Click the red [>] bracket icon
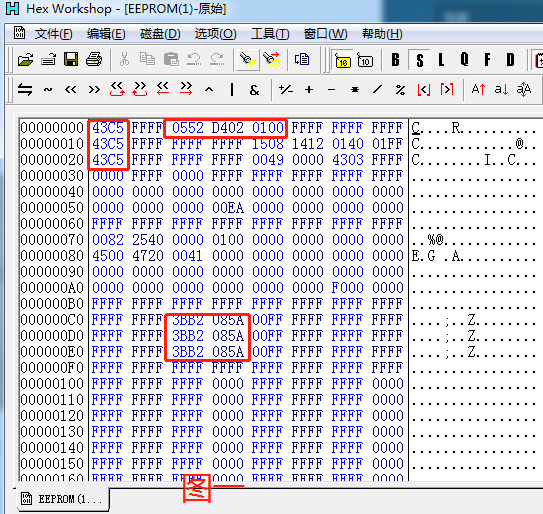The image size is (543, 514). [x=447, y=90]
